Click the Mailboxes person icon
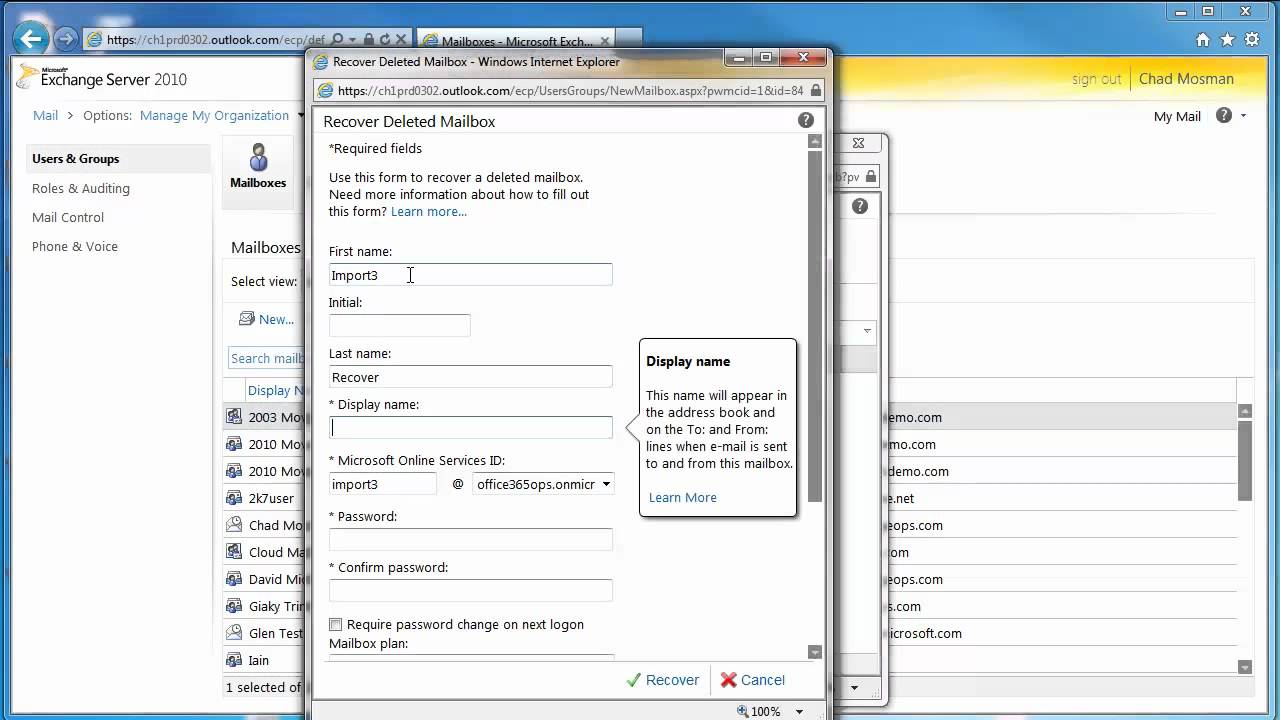1280x720 pixels. (x=259, y=157)
